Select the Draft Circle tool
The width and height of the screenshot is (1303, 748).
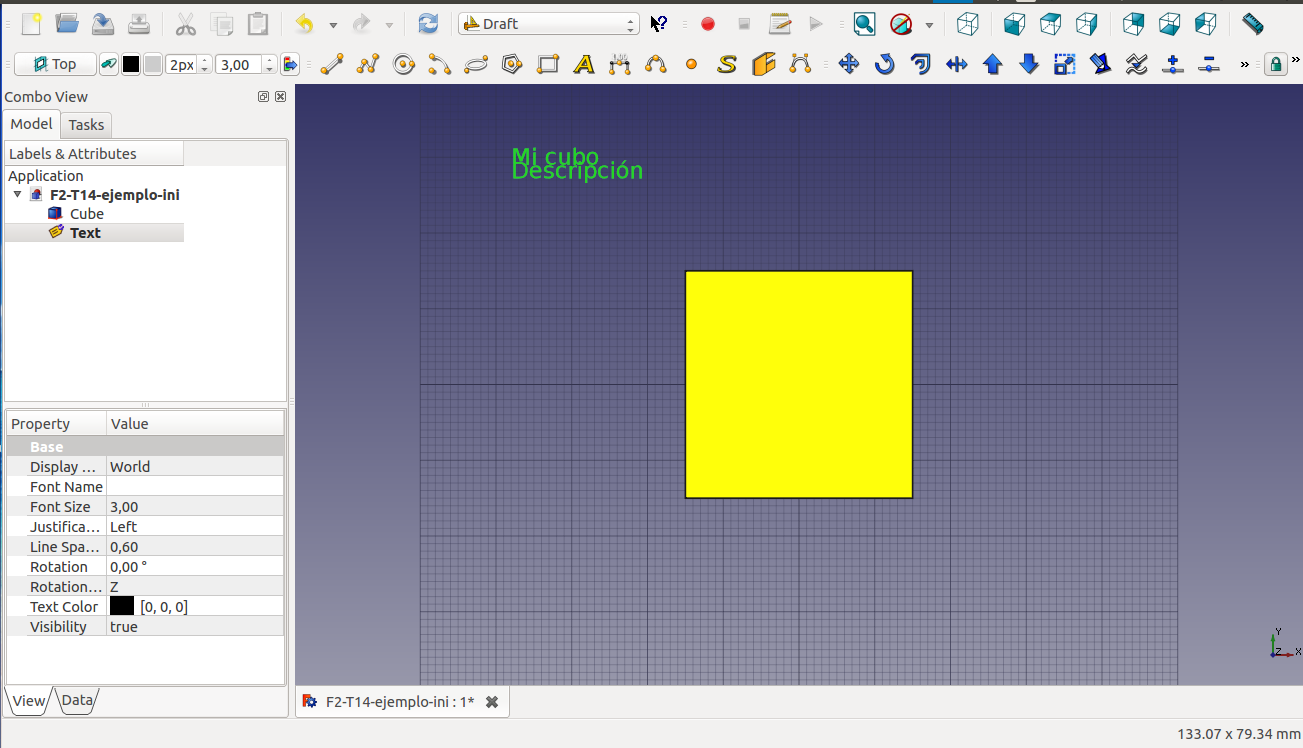pos(404,65)
